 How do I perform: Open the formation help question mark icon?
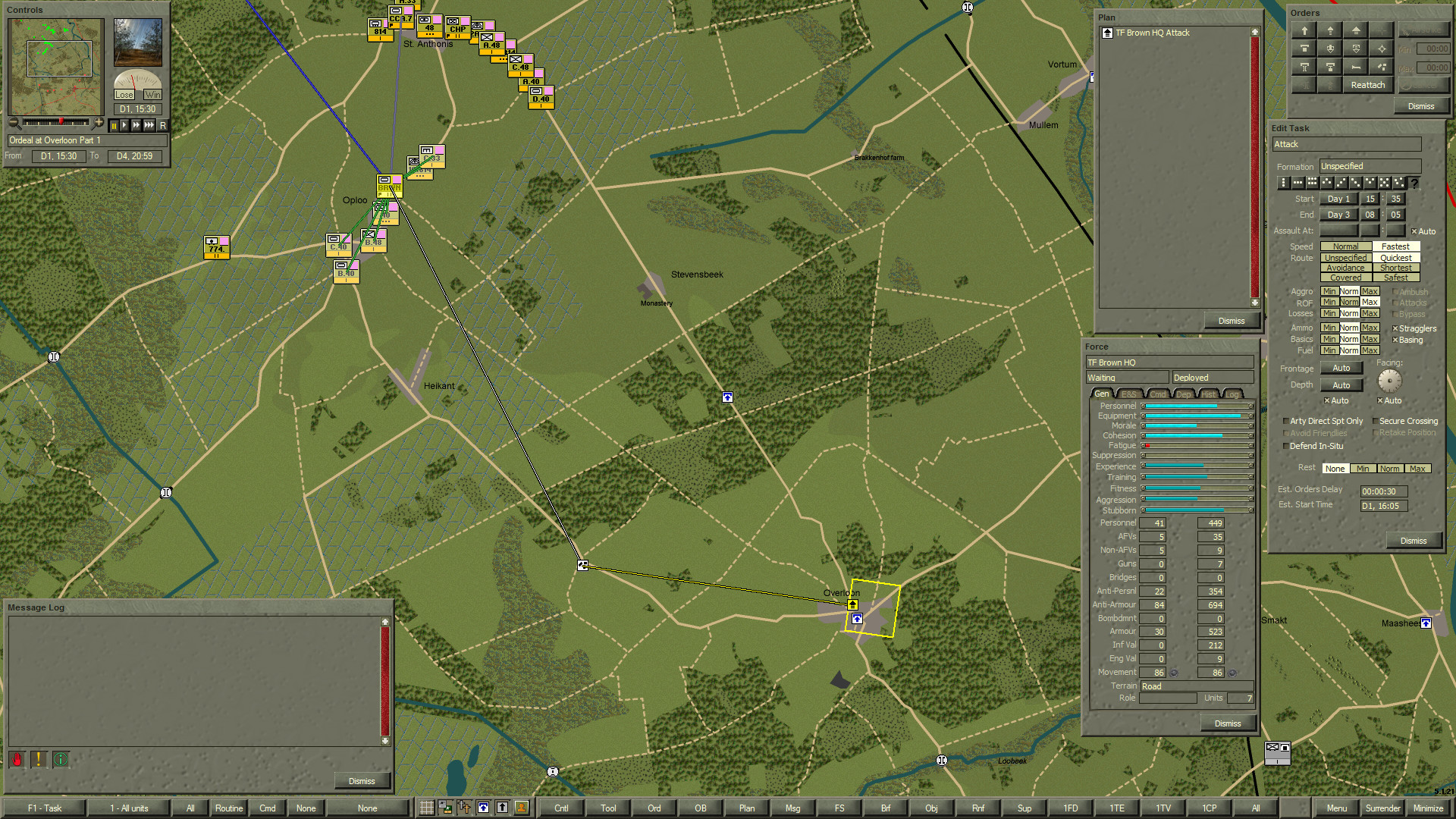1415,182
